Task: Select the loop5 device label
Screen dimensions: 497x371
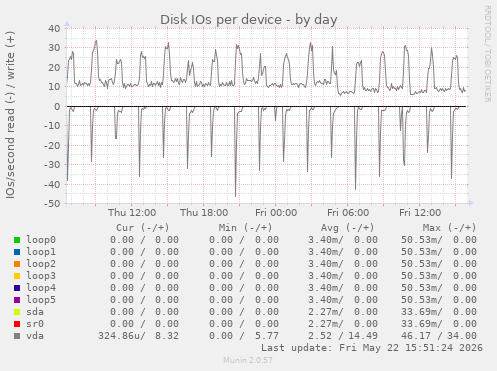Action: tap(41, 300)
